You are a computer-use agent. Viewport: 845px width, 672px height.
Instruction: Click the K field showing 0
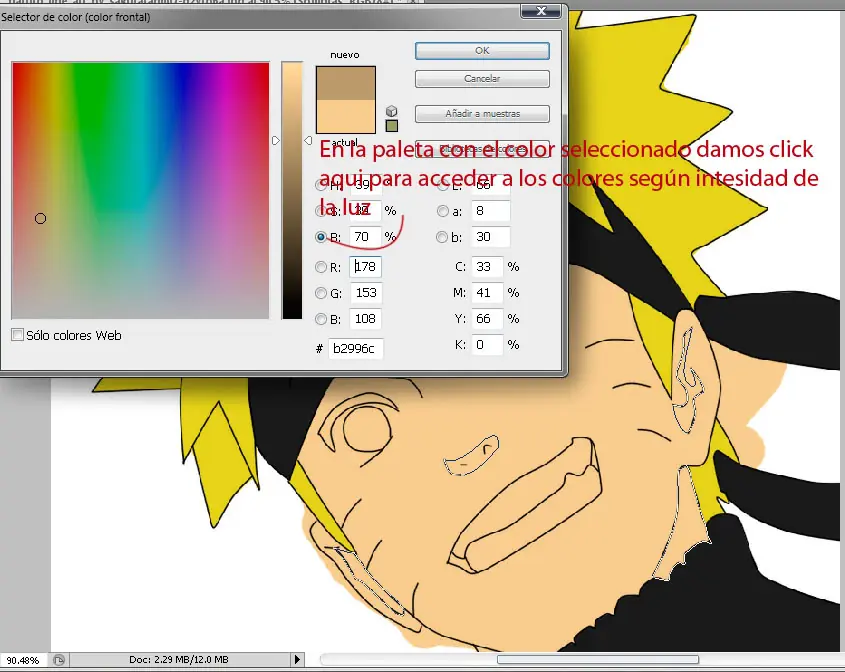click(x=487, y=344)
